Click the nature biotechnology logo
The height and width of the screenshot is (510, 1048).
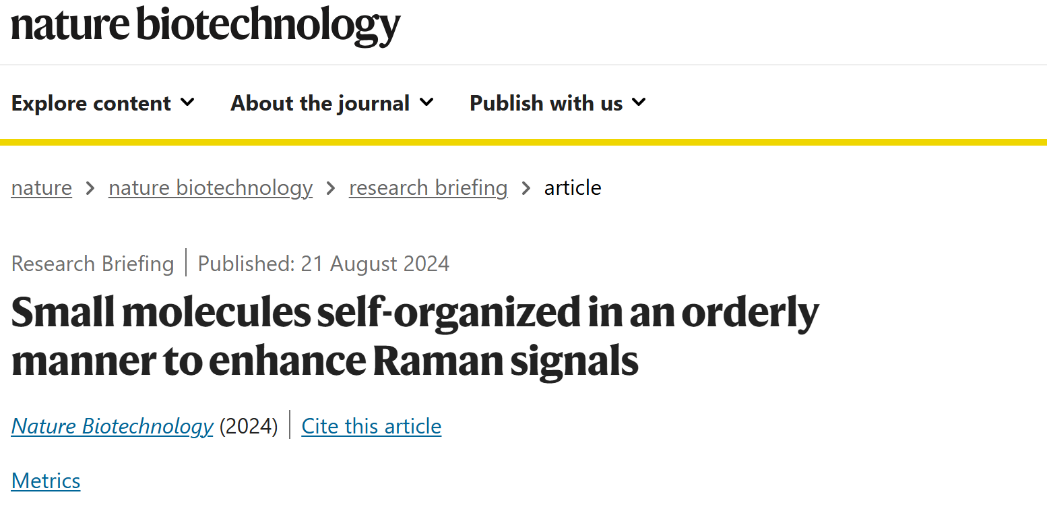click(206, 26)
